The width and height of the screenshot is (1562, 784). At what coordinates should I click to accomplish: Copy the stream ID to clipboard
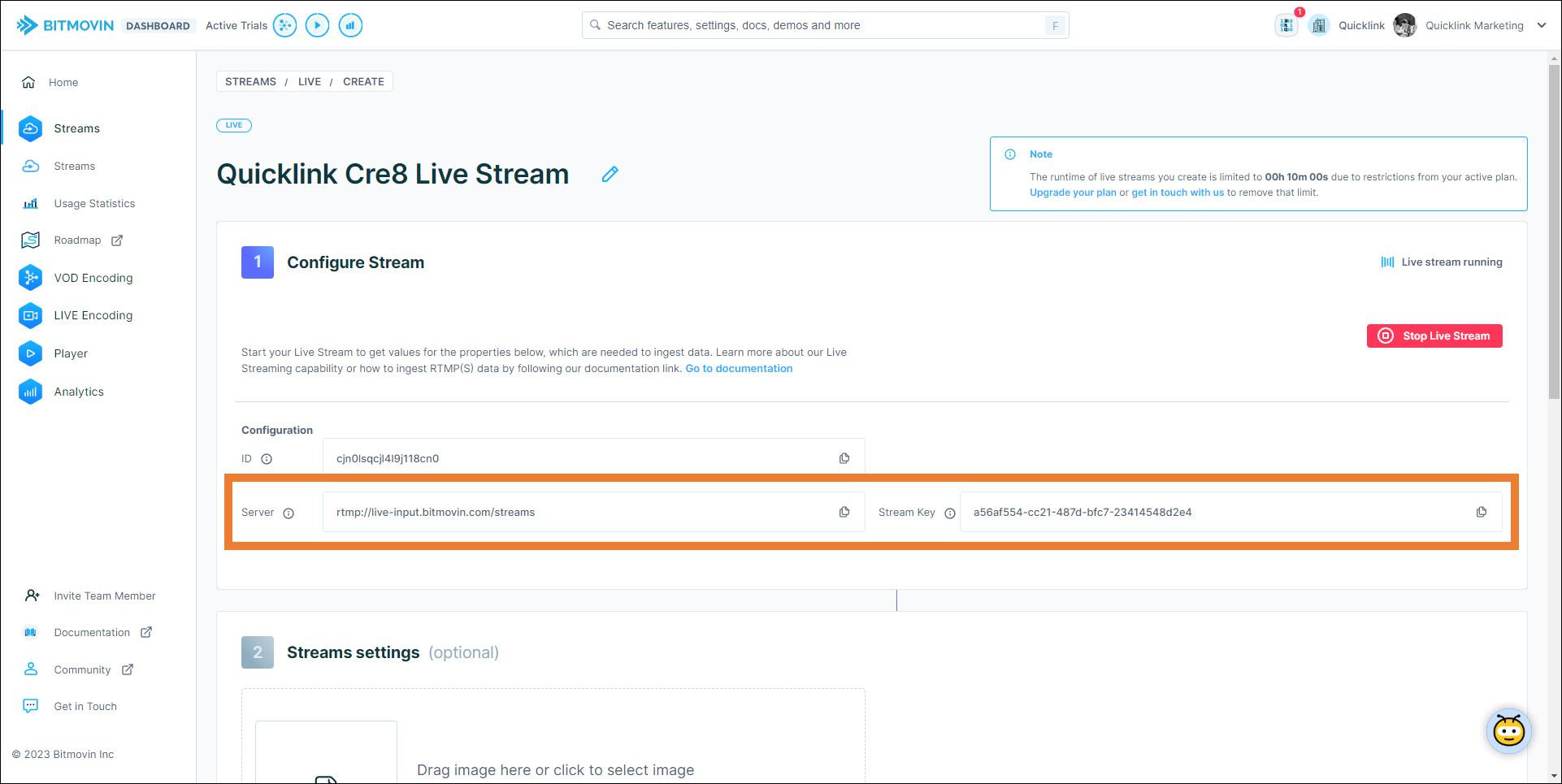[x=844, y=458]
